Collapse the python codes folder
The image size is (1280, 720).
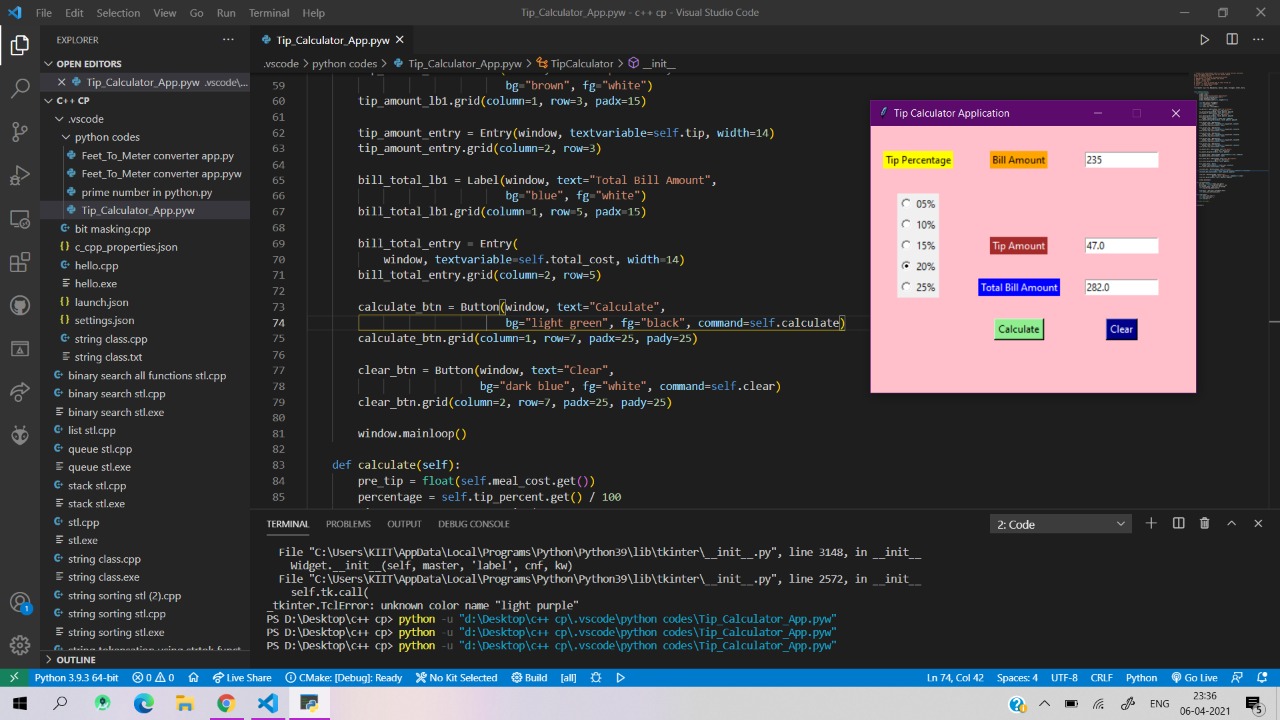click(x=106, y=137)
